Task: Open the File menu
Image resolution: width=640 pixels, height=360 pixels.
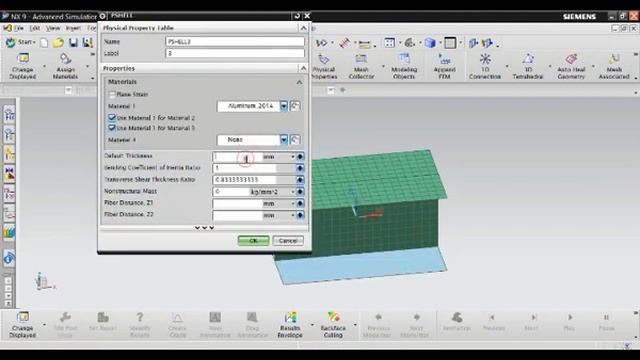Action: [x=19, y=28]
